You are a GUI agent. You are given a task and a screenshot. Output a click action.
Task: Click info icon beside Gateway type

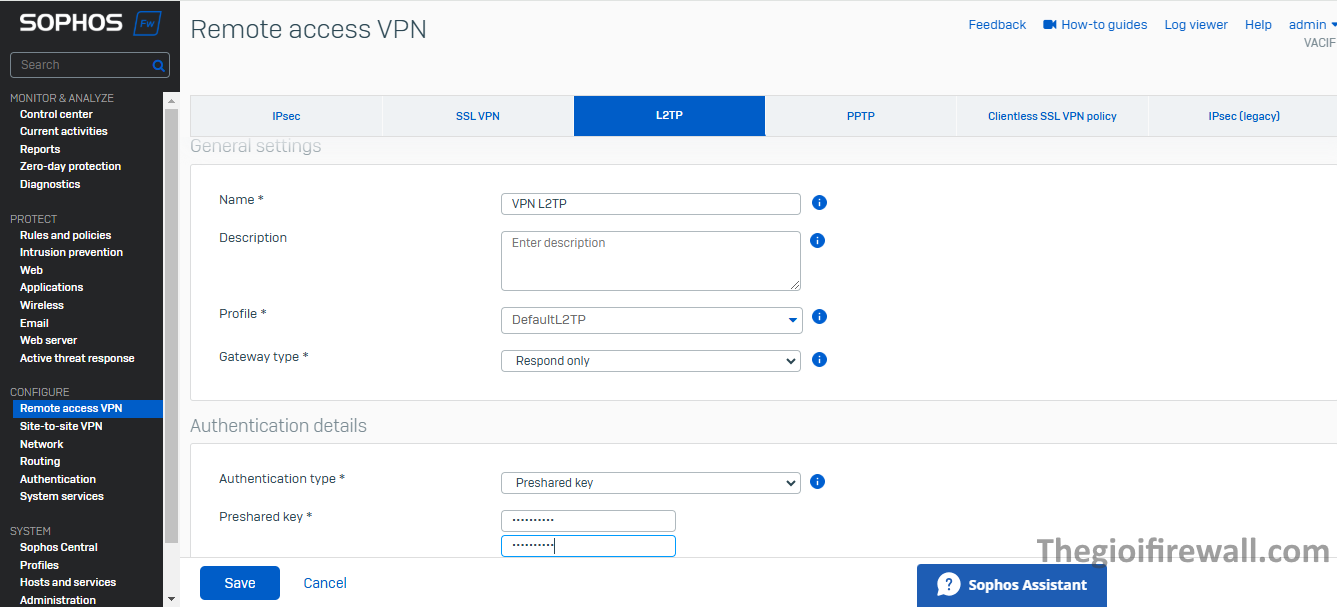click(x=819, y=360)
